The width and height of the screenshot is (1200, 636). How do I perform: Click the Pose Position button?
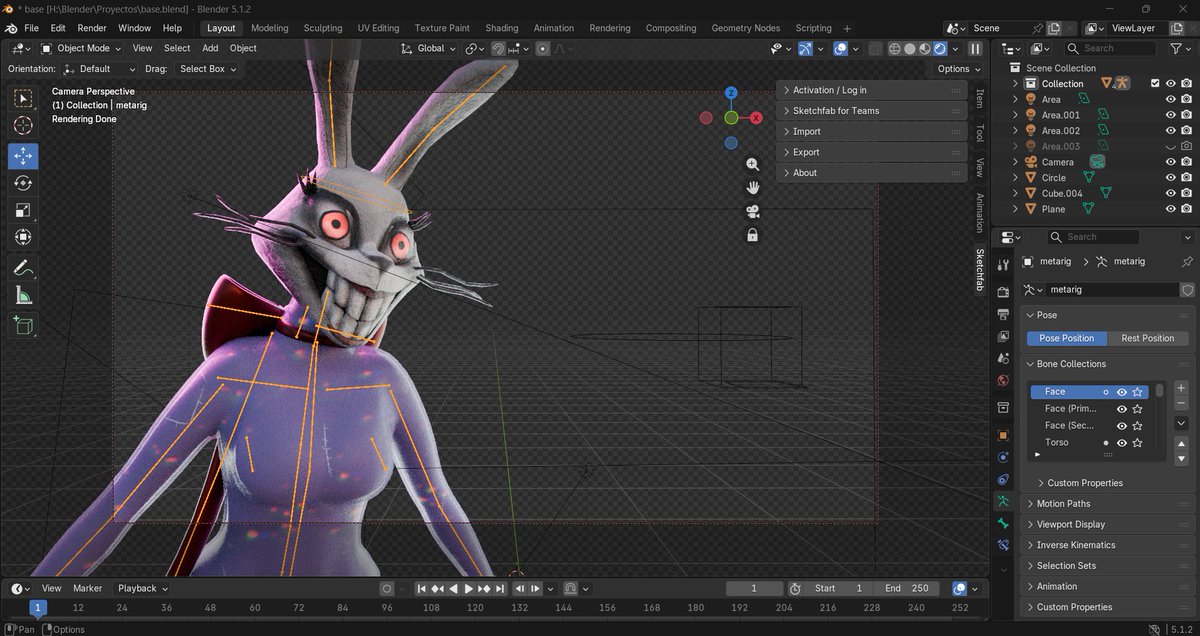[x=1067, y=338]
